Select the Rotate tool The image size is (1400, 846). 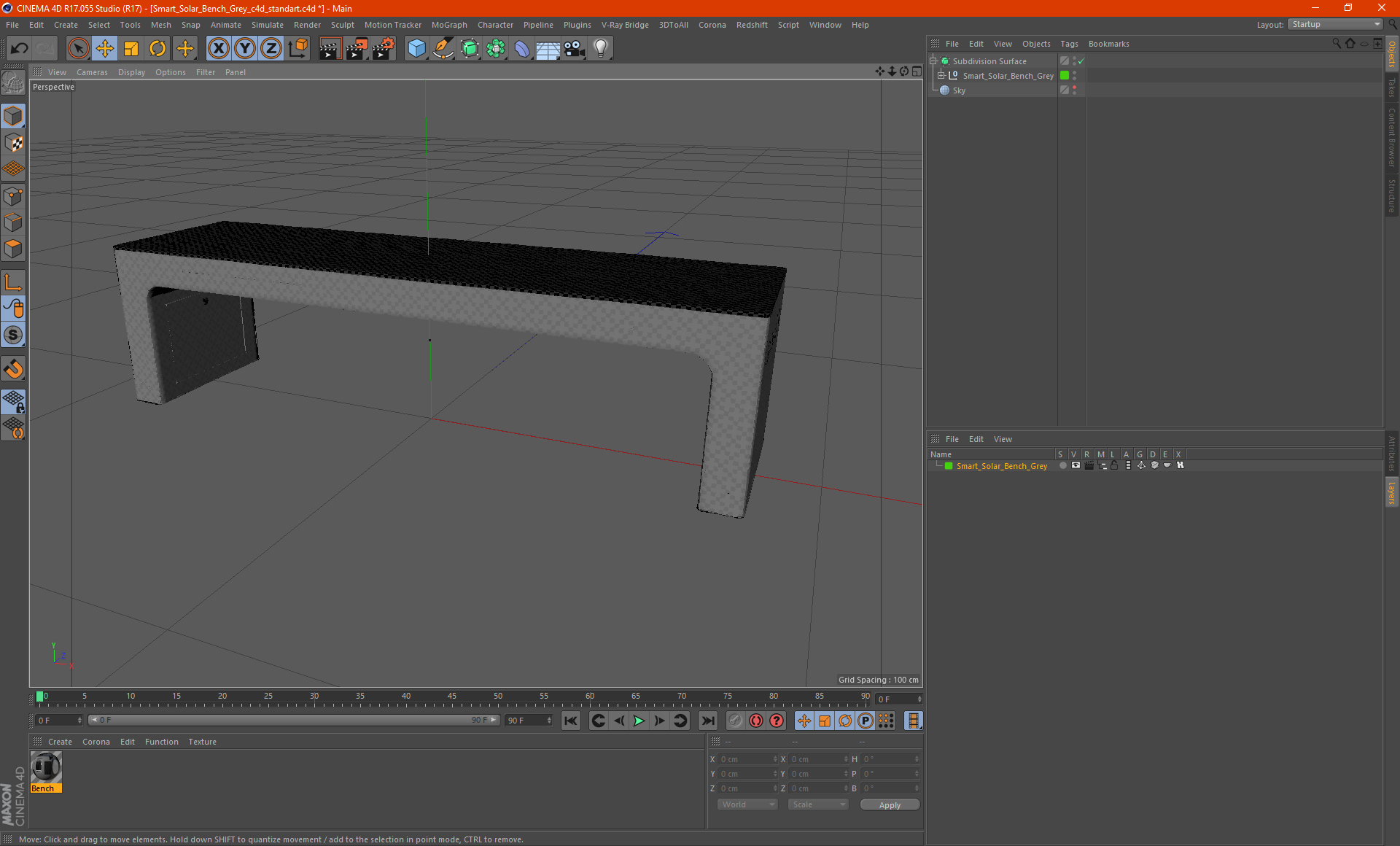click(157, 49)
